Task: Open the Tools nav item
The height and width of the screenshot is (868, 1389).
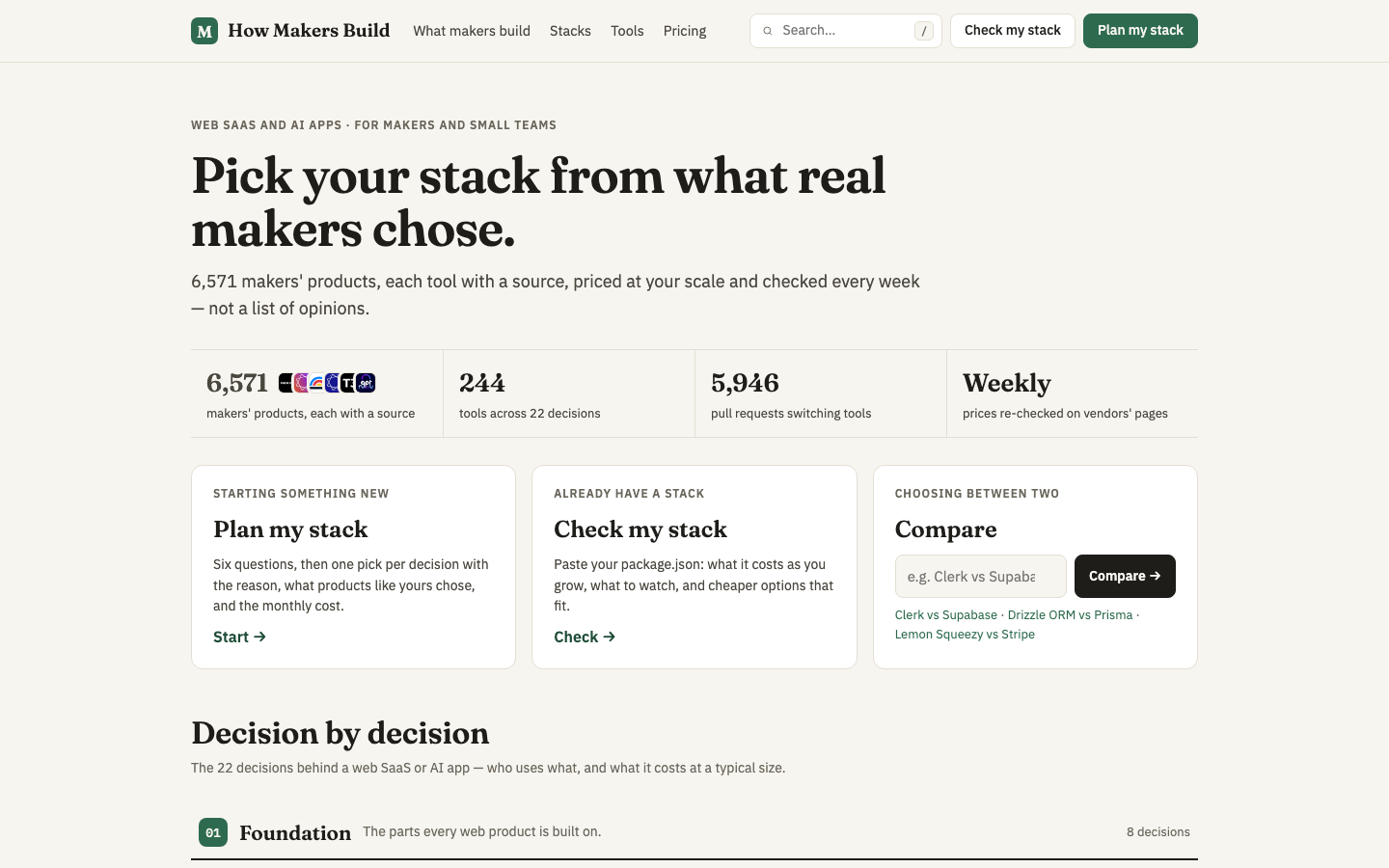Action: (x=627, y=31)
